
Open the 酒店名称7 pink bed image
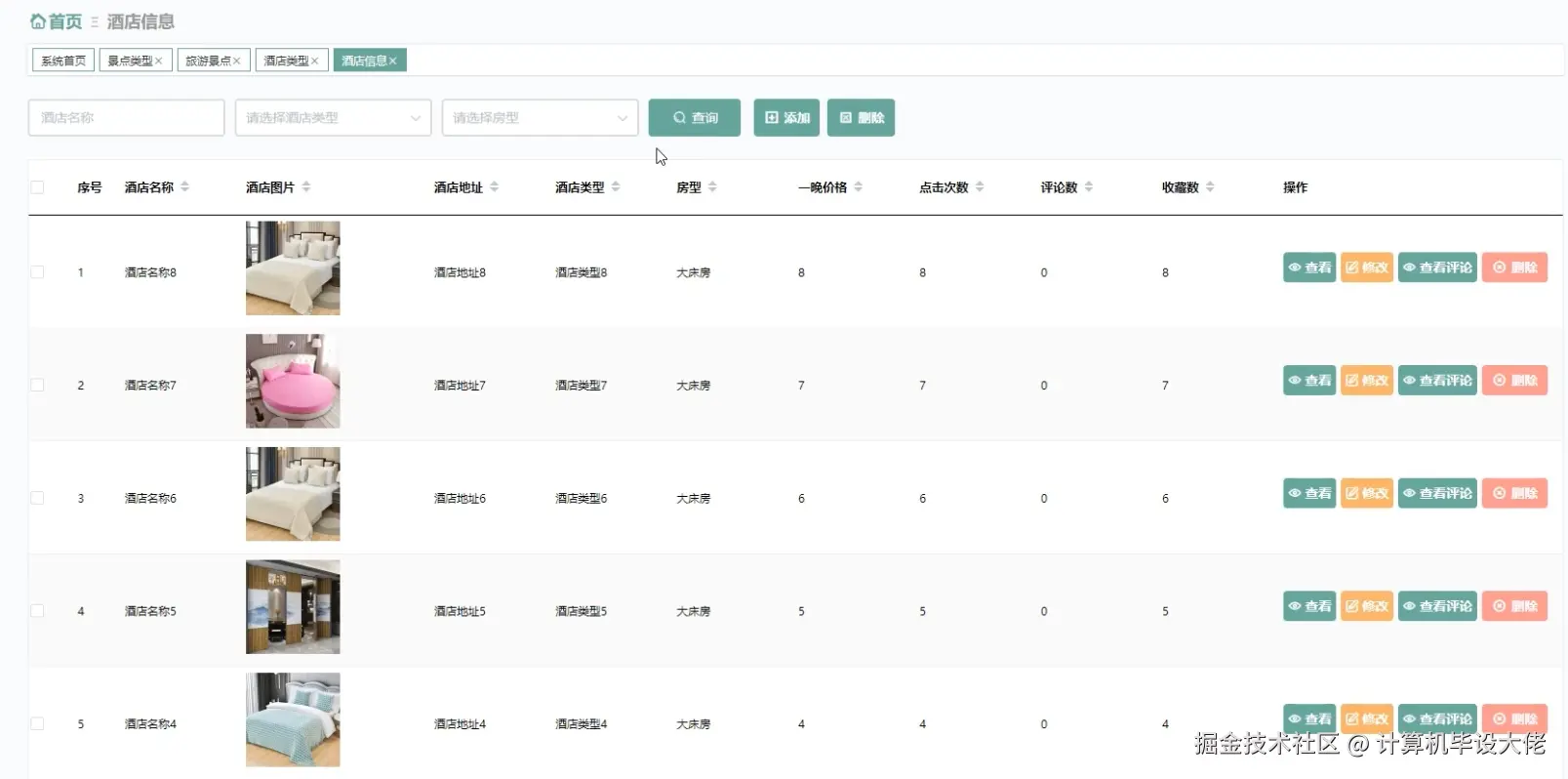click(x=293, y=381)
